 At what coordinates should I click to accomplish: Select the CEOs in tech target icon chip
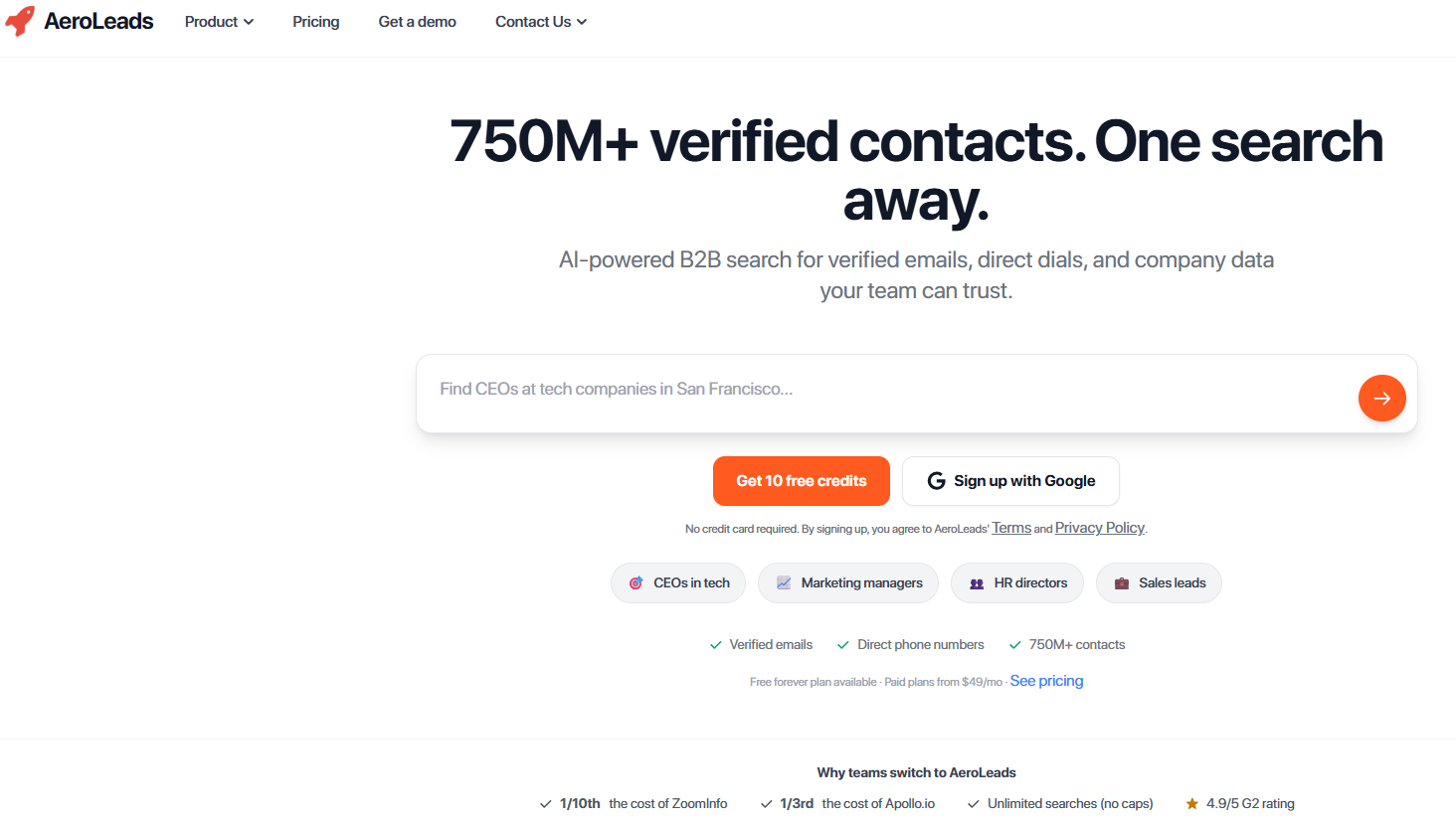[678, 583]
